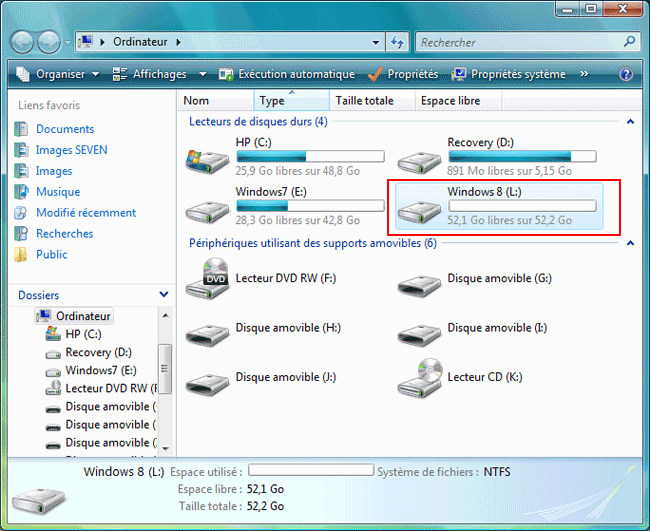Click the Rechercher search field
Image resolution: width=650 pixels, height=531 pixels.
[520, 43]
